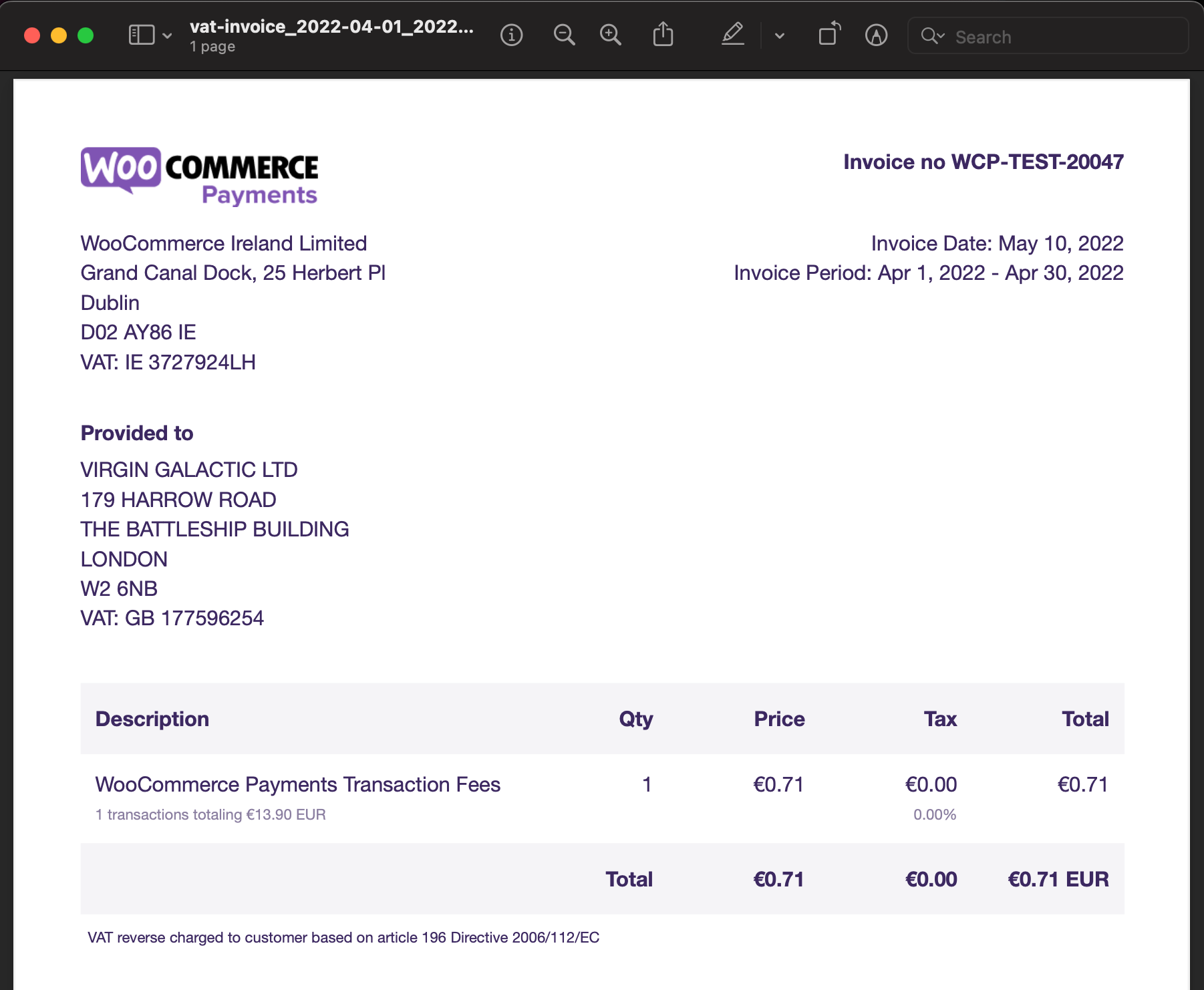
Task: Select text 'Invoice no WCP-TEST-20047'
Action: (984, 162)
